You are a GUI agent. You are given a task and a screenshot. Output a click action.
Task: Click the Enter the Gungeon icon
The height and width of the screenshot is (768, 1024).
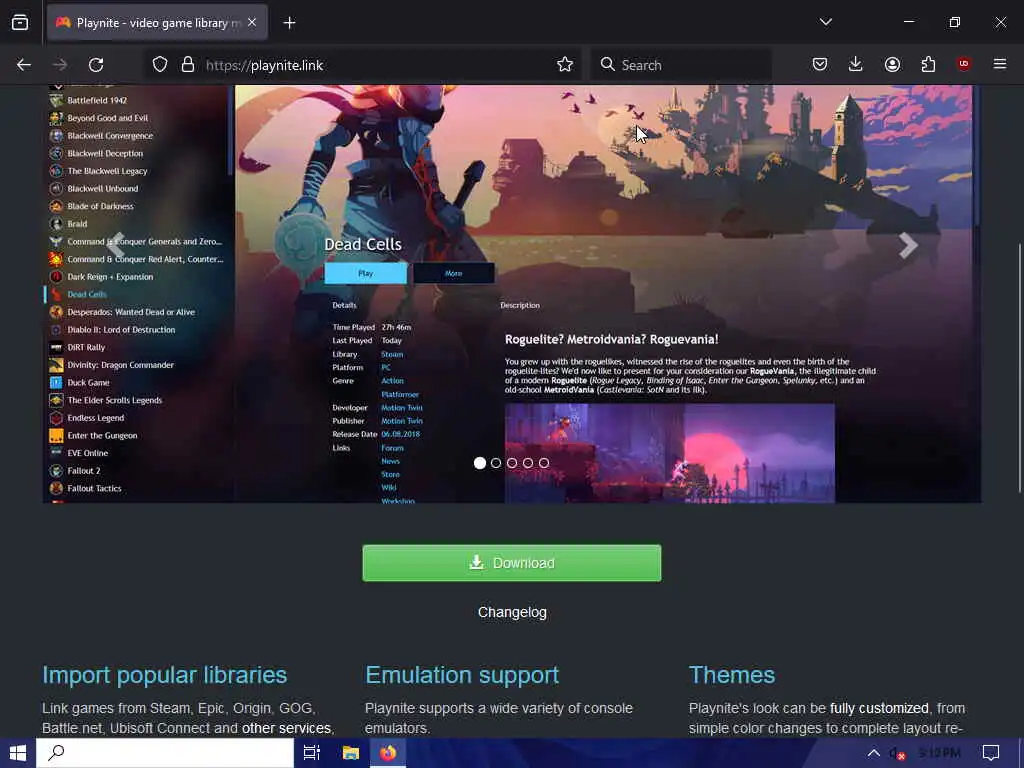point(56,436)
